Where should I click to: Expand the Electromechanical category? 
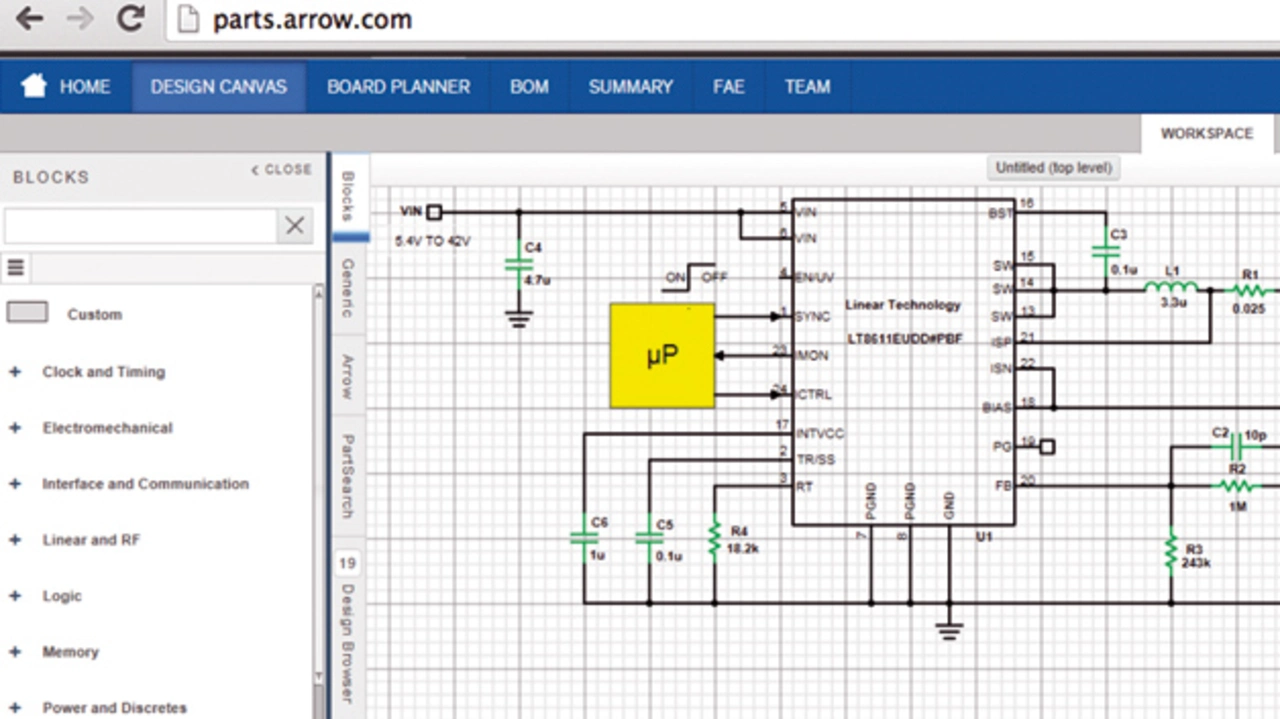click(x=15, y=428)
